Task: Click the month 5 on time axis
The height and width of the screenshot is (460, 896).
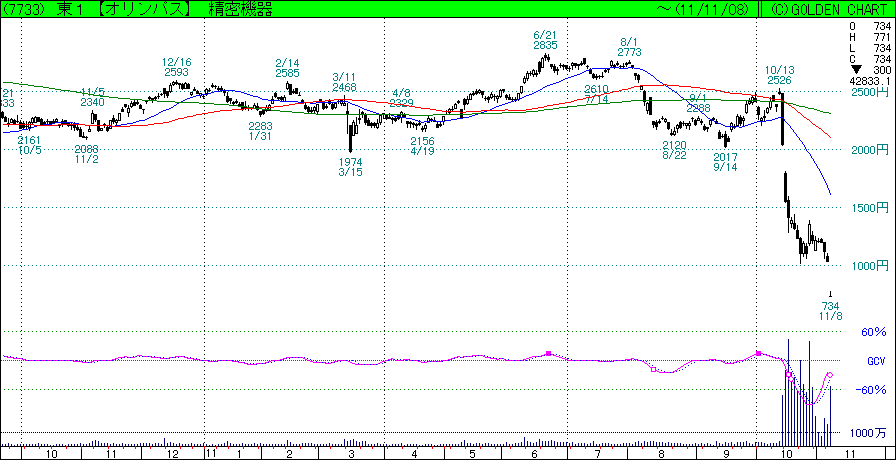Action: pyautogui.click(x=473, y=454)
